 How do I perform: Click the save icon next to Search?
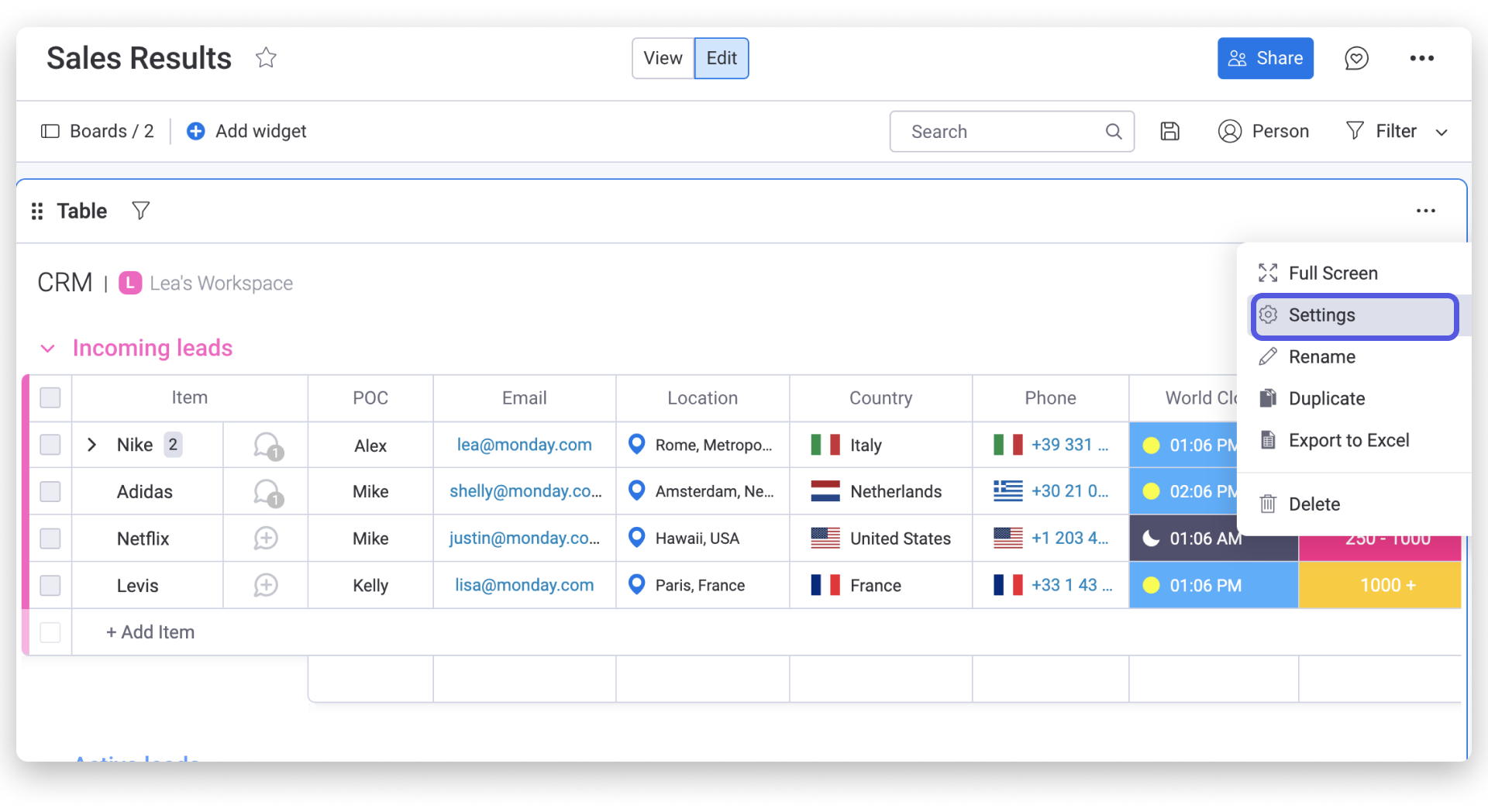[1169, 132]
